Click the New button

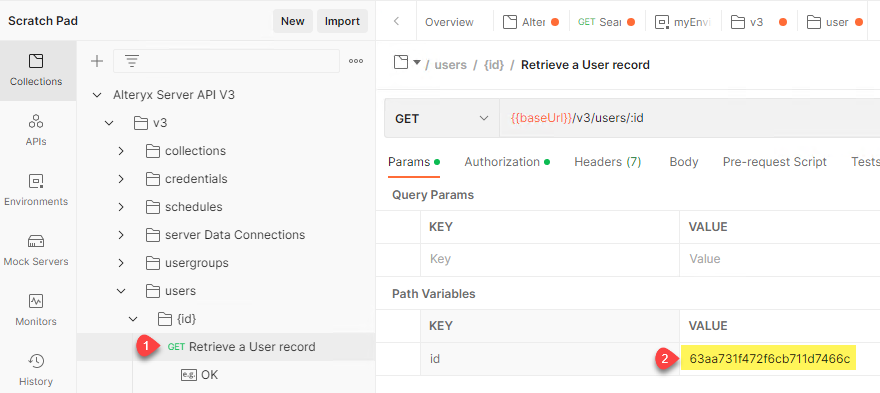pos(292,21)
